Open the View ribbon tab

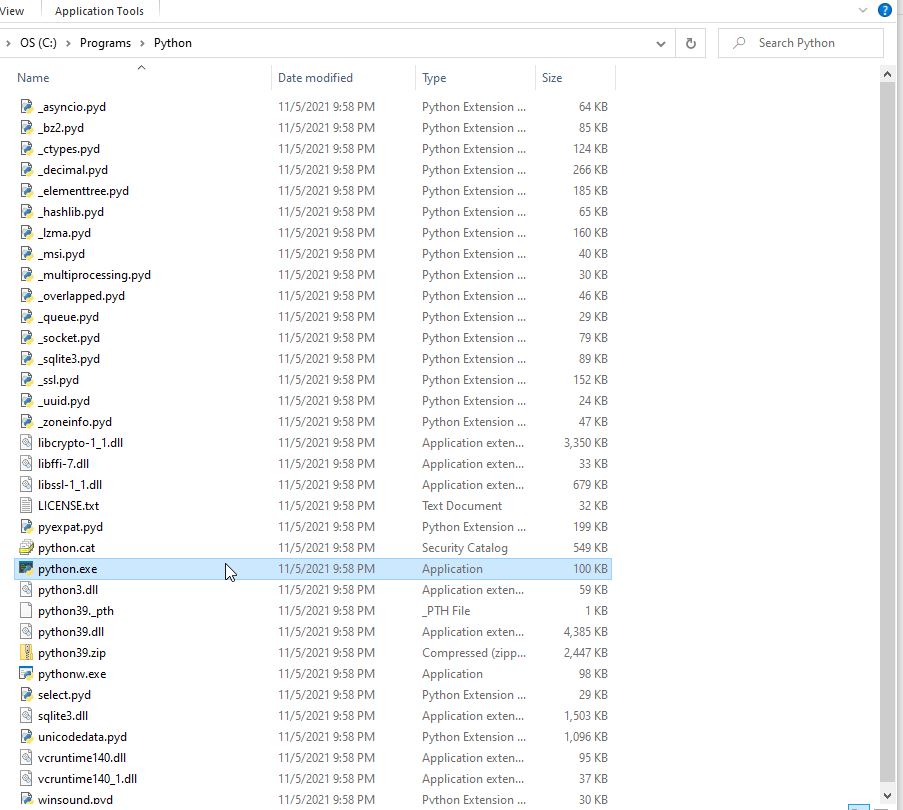click(12, 11)
